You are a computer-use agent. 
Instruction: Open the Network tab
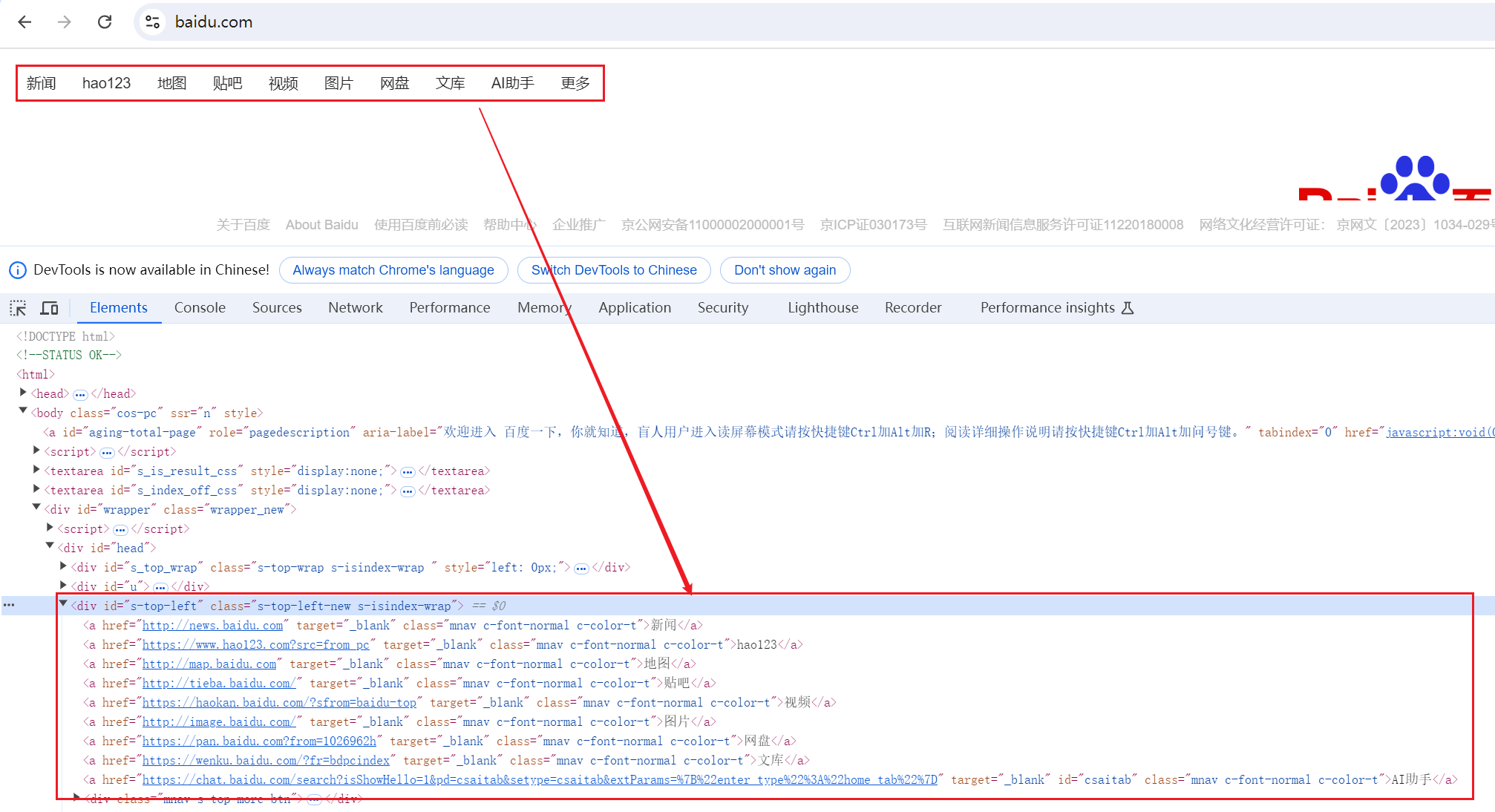(355, 308)
